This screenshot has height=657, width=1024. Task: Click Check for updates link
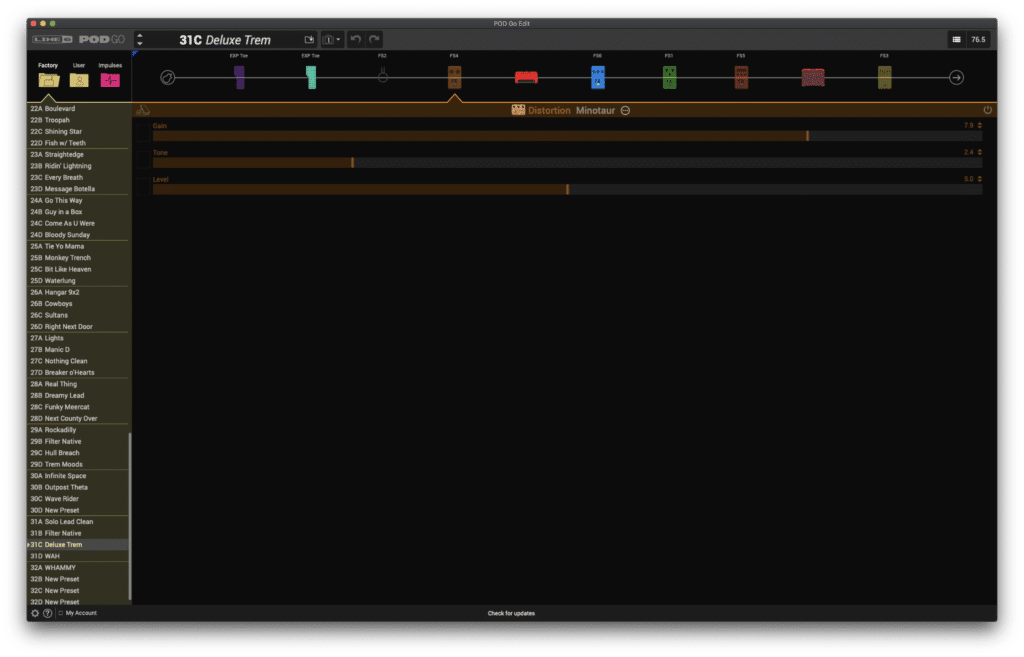[x=511, y=613]
